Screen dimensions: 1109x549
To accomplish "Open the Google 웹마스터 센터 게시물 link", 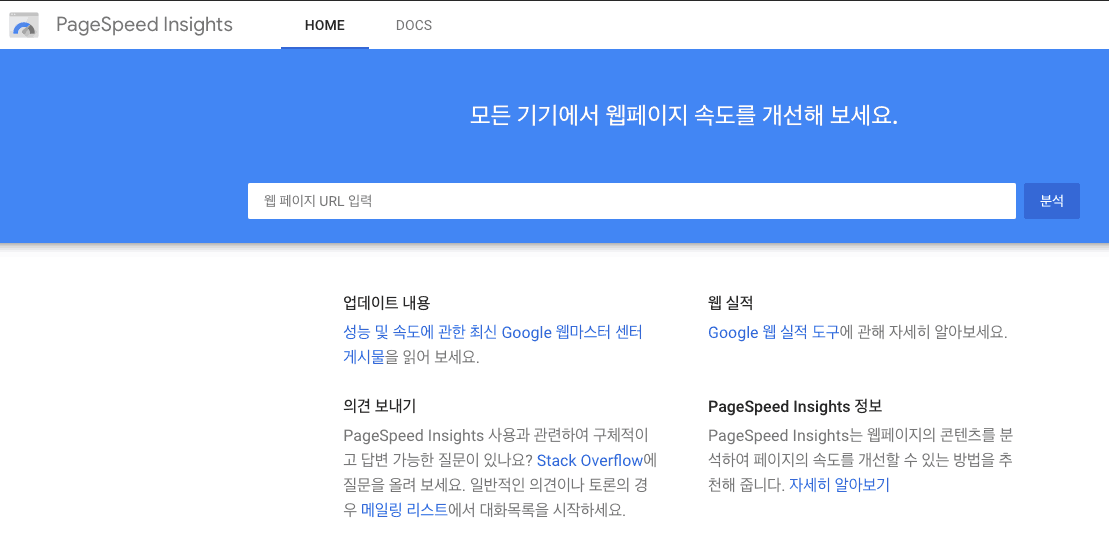I will coord(492,345).
